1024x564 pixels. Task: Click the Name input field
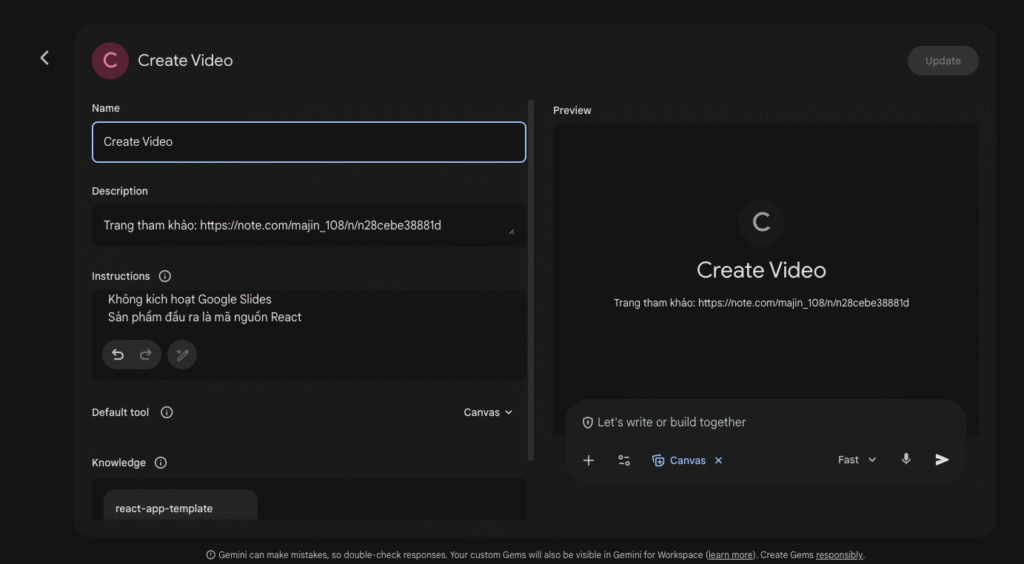pyautogui.click(x=308, y=142)
